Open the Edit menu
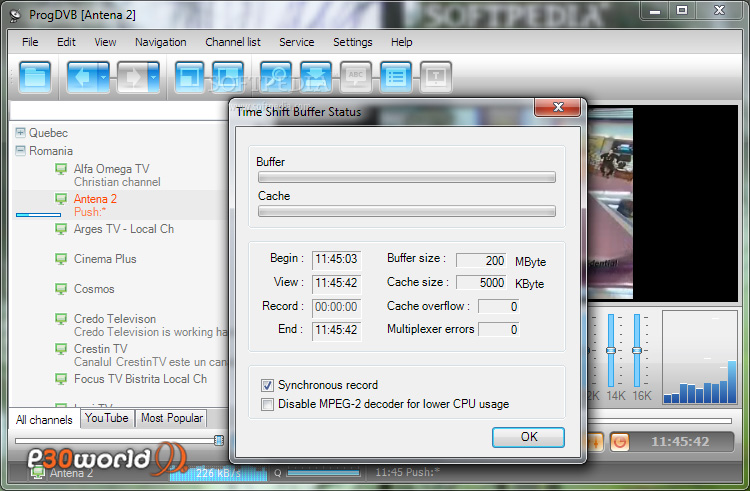This screenshot has width=750, height=491. (x=66, y=42)
